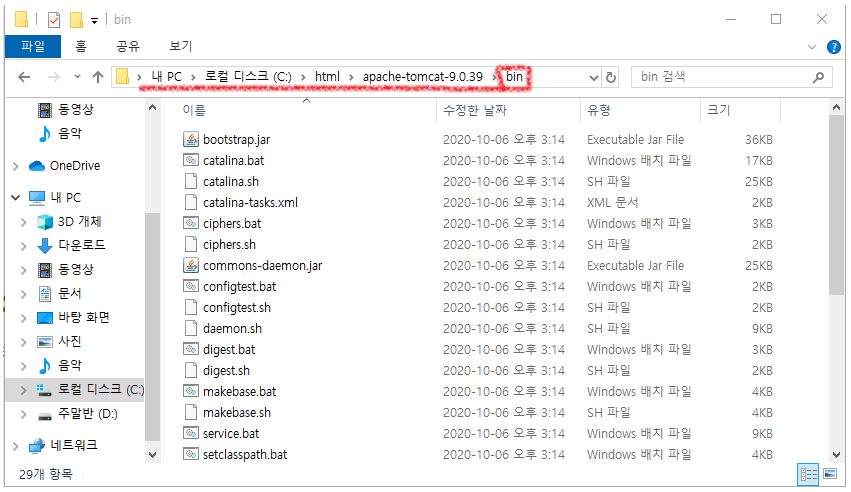The height and width of the screenshot is (492, 851).
Task: Click the makebase.bat file icon
Action: pyautogui.click(x=190, y=391)
